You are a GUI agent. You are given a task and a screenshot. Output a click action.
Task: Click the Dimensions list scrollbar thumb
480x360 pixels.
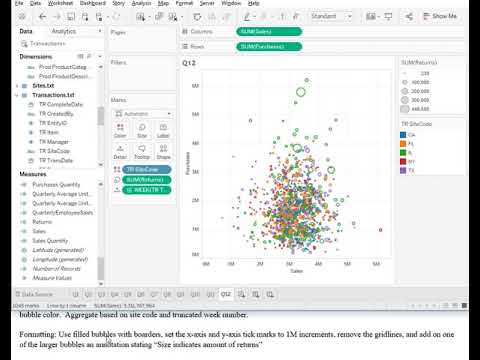(100, 117)
